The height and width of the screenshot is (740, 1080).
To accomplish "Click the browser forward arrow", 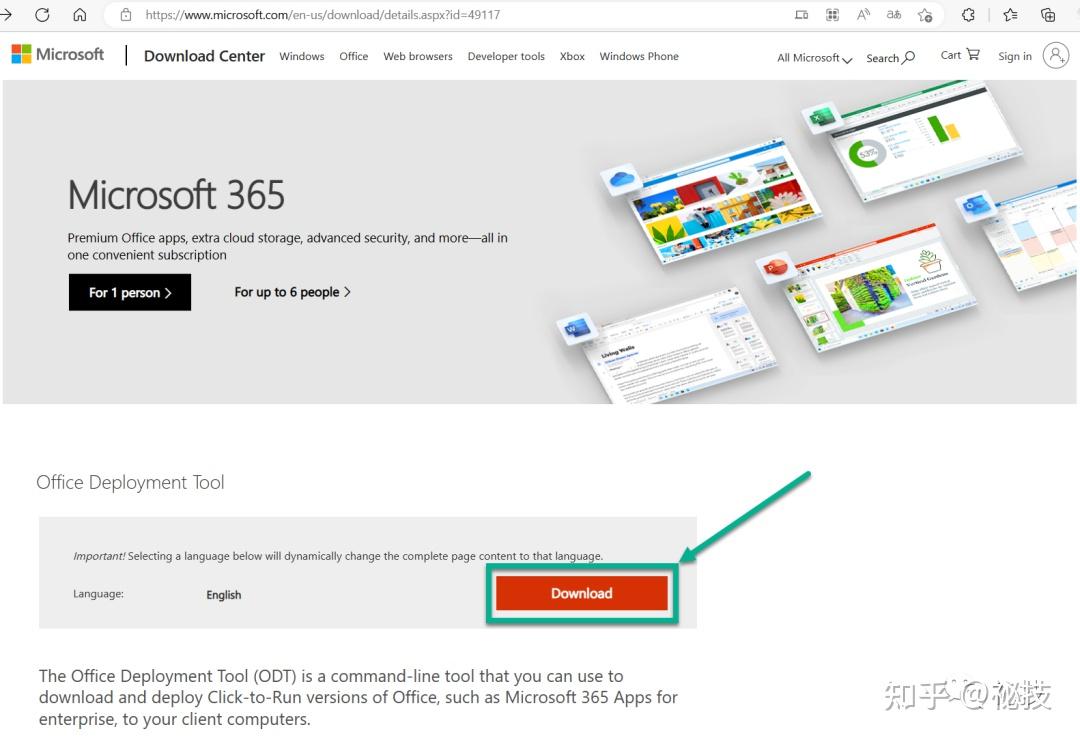I will (x=6, y=14).
